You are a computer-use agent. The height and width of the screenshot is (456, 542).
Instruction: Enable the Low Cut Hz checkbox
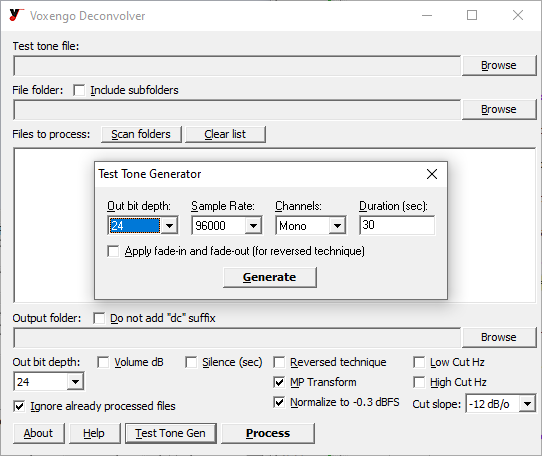419,363
